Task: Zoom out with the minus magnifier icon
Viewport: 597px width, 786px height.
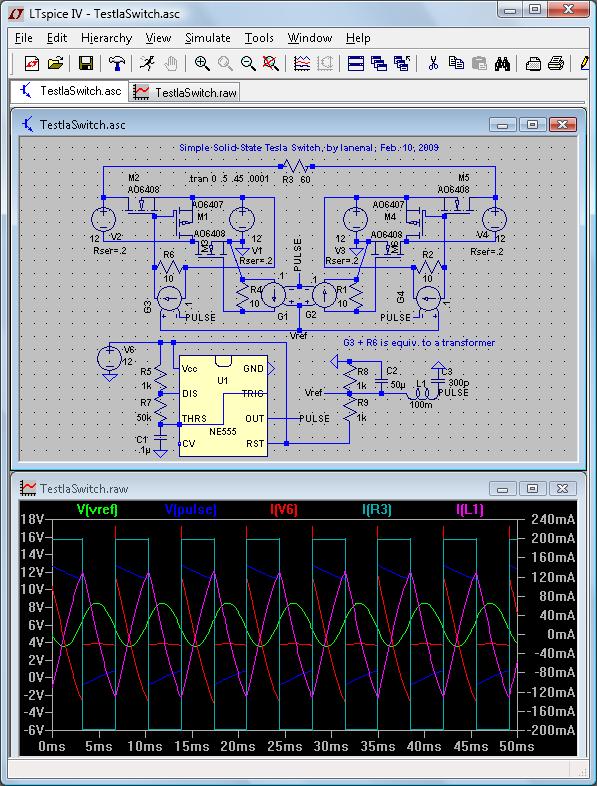Action: [x=248, y=63]
